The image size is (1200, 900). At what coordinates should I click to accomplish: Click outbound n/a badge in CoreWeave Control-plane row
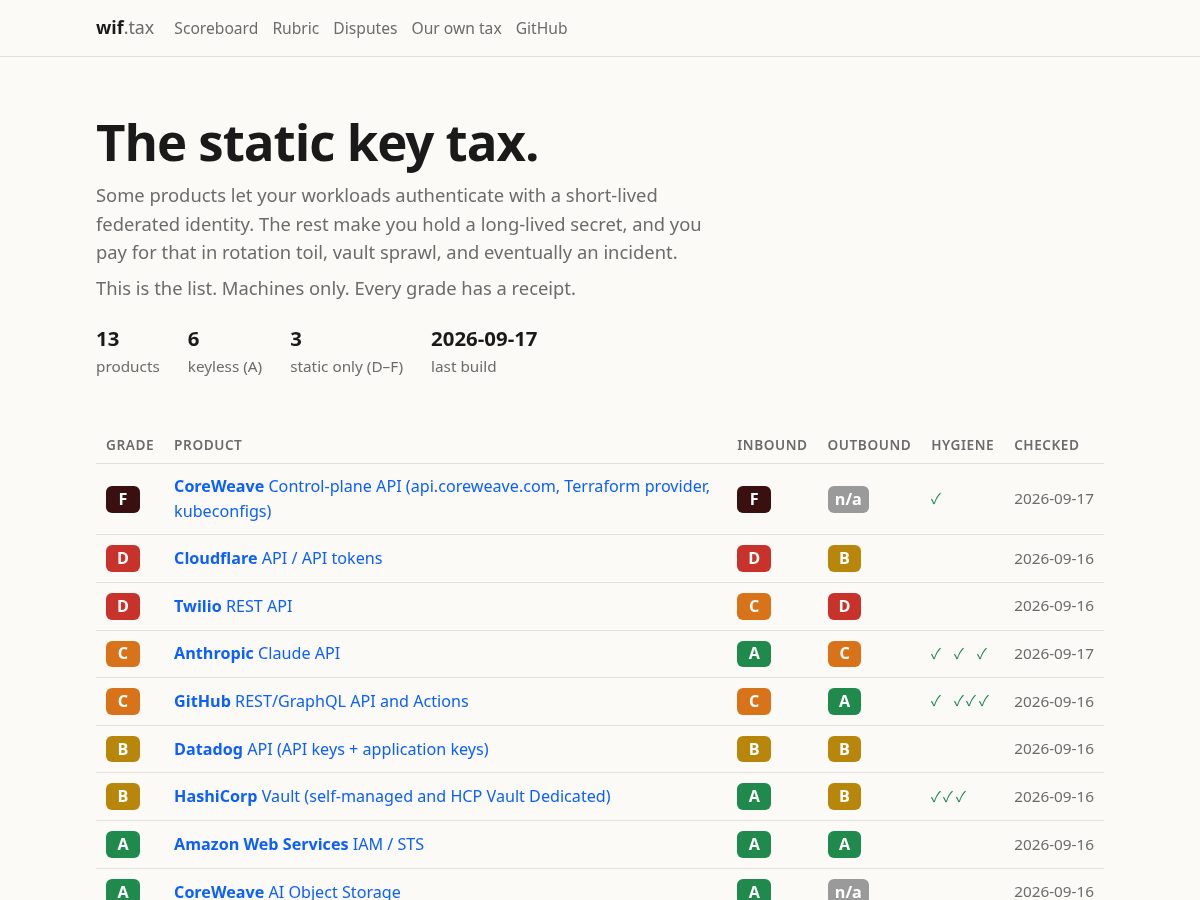click(x=848, y=499)
